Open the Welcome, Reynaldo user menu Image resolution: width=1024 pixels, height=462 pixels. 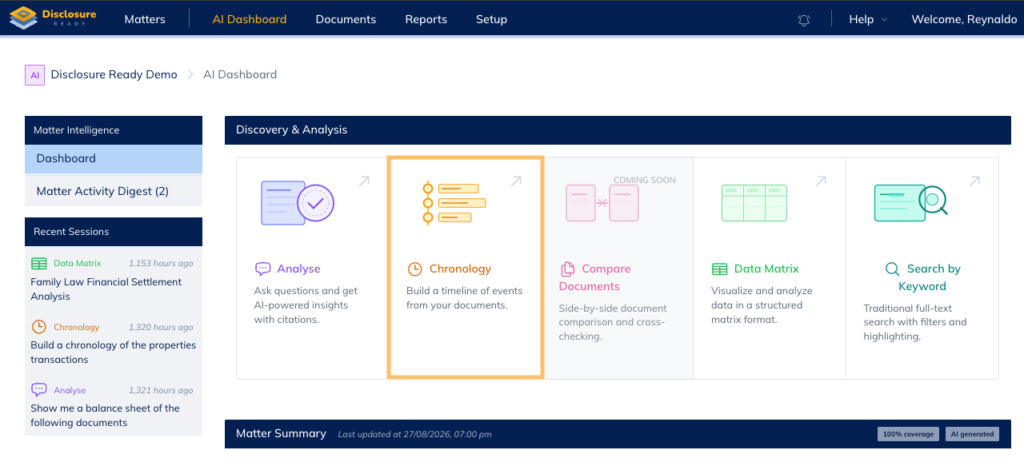pyautogui.click(x=963, y=20)
